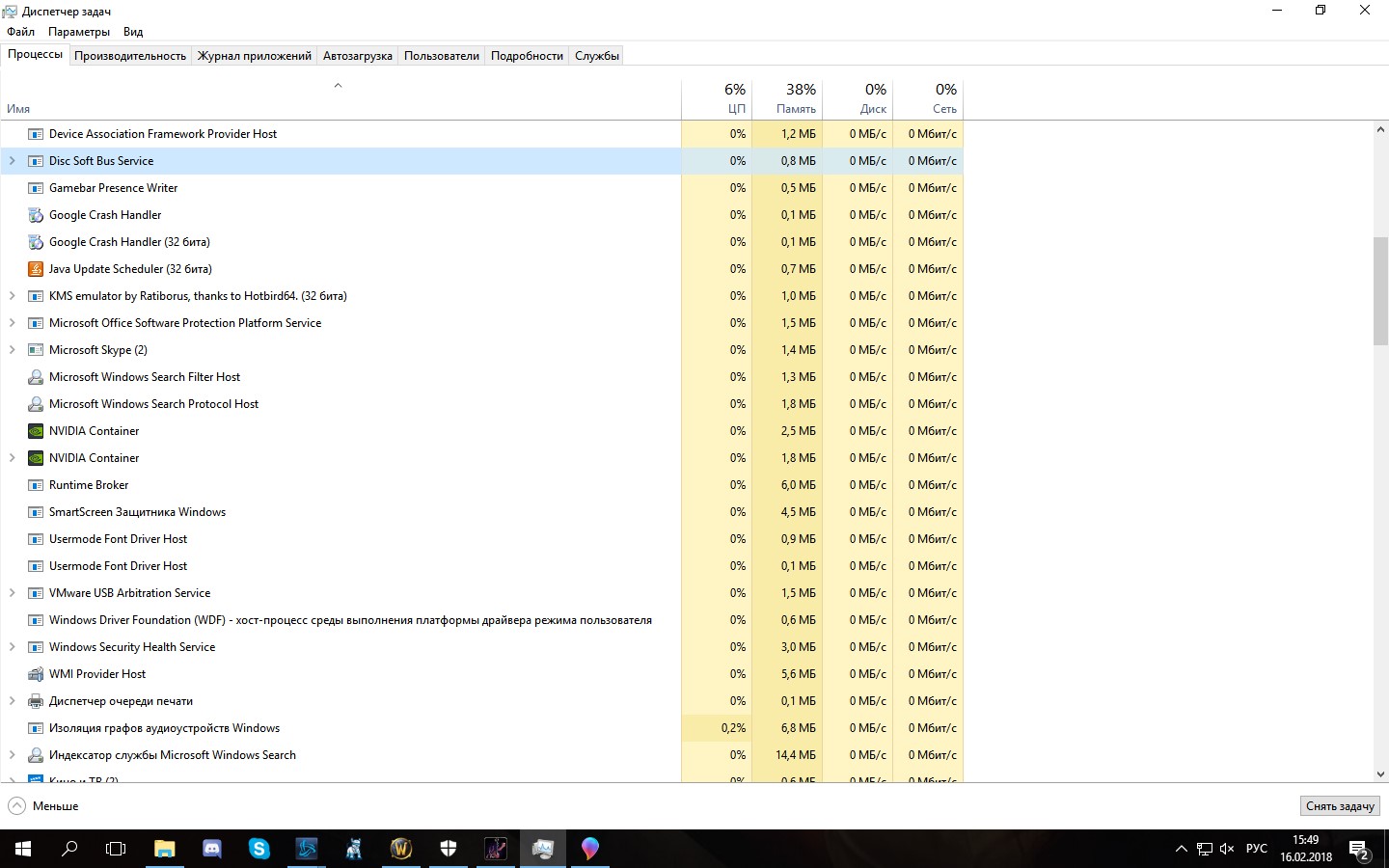The width and height of the screenshot is (1389, 868).
Task: Expand Windows Security Health Service
Action: click(x=13, y=647)
